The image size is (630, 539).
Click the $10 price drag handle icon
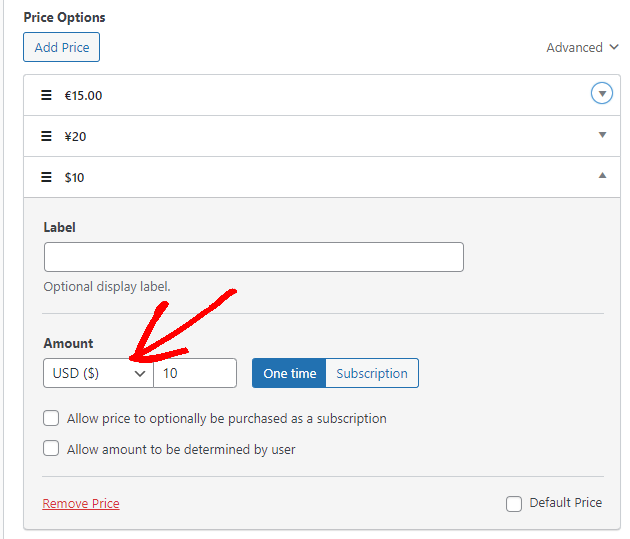[x=46, y=177]
